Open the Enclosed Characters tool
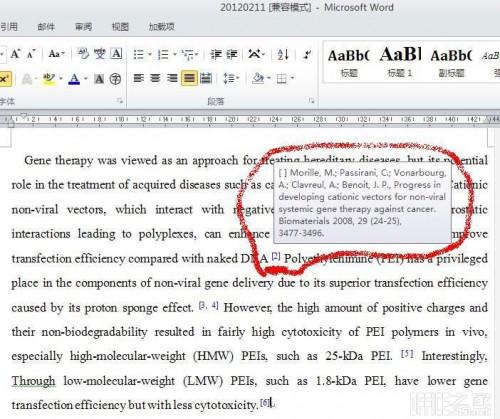This screenshot has height=419, width=500. tap(115, 79)
